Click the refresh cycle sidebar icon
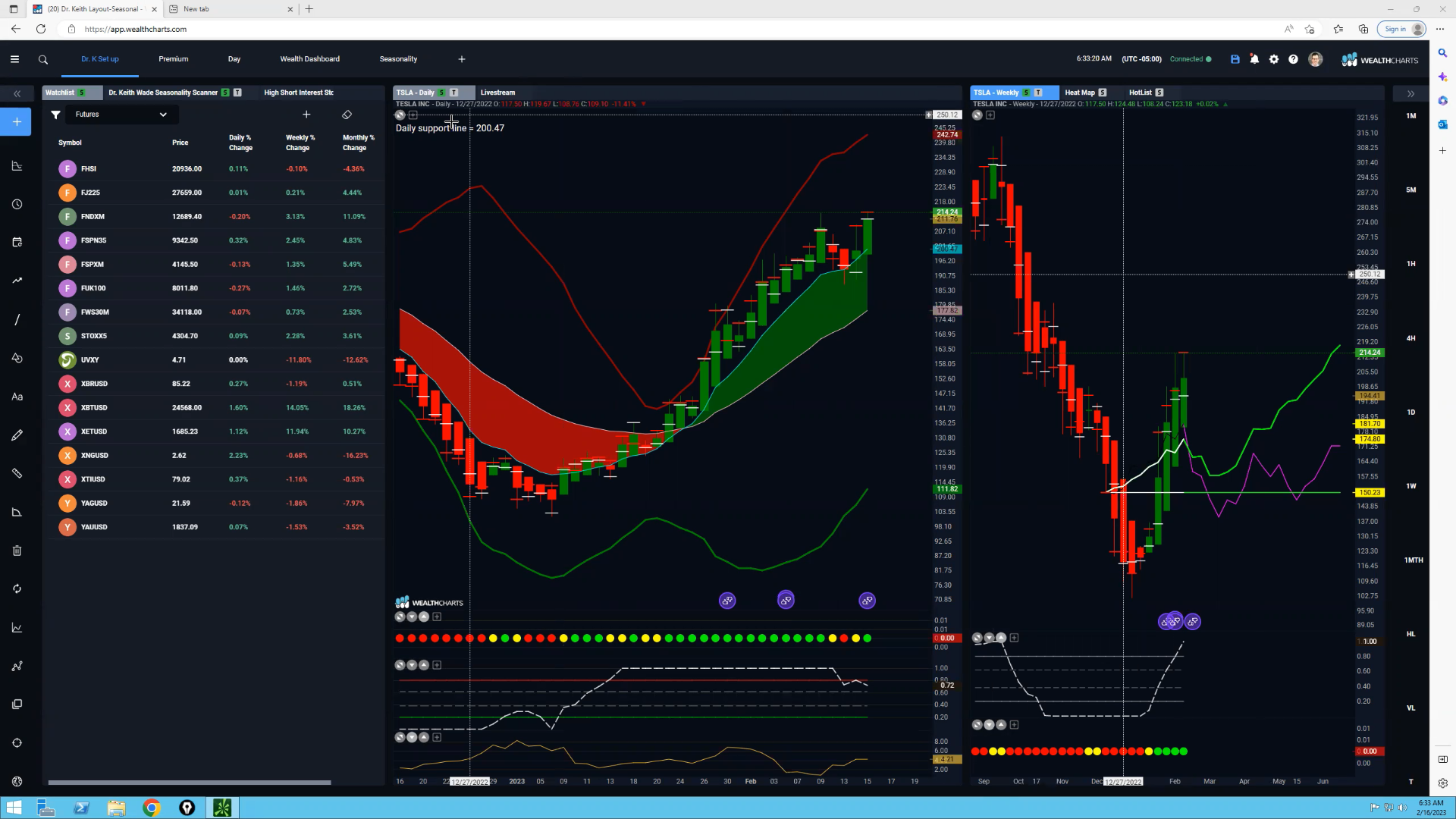The height and width of the screenshot is (819, 1456). pos(17,588)
